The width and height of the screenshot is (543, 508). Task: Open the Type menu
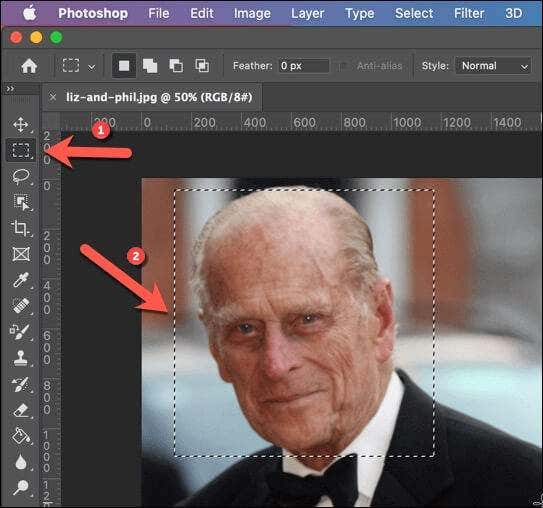tap(359, 14)
